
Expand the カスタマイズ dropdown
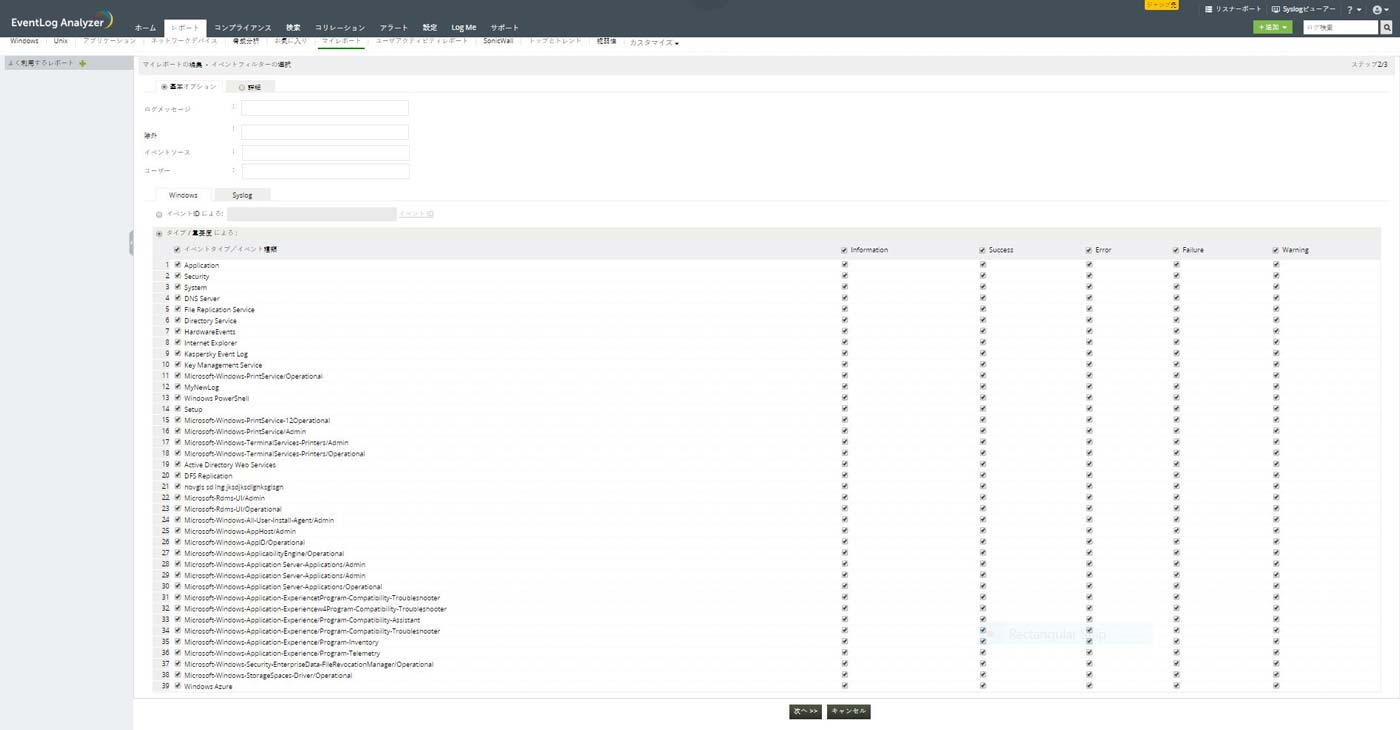pos(654,43)
